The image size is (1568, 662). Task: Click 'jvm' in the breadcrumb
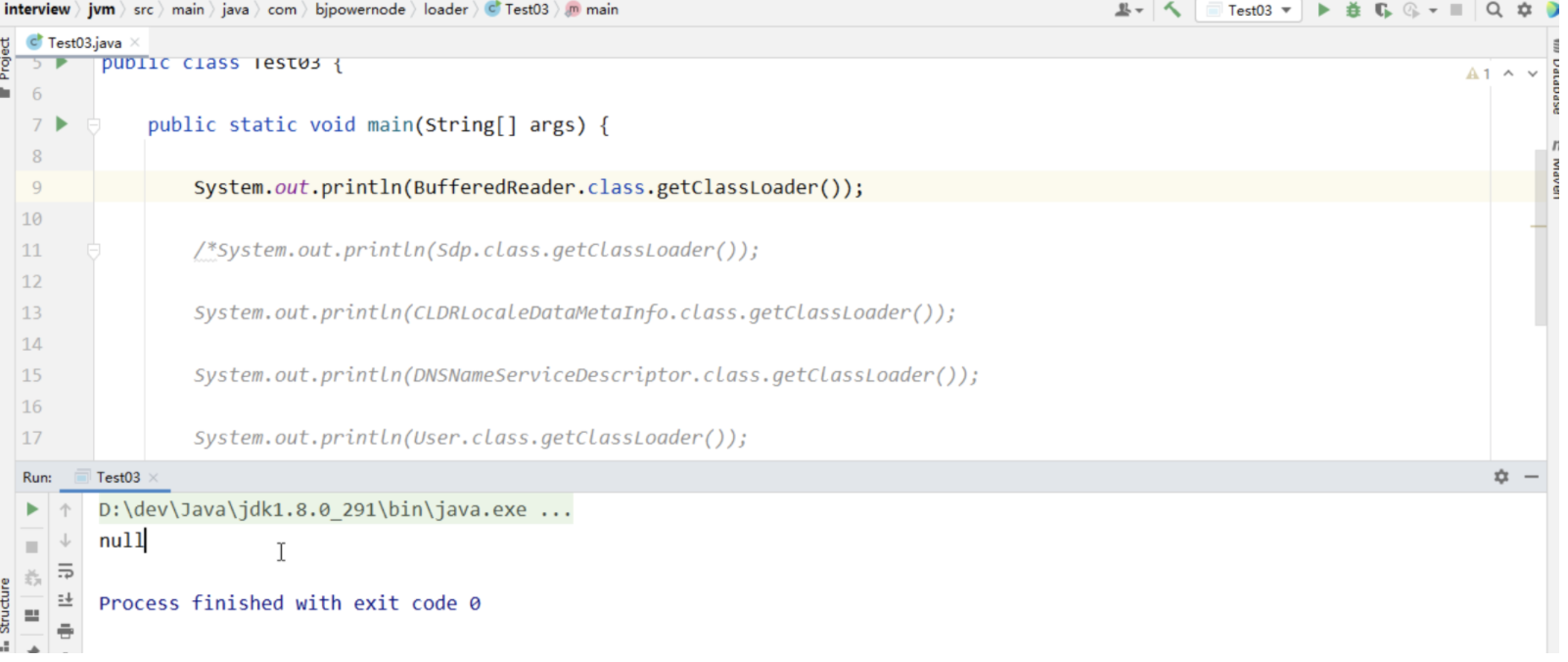pos(102,9)
